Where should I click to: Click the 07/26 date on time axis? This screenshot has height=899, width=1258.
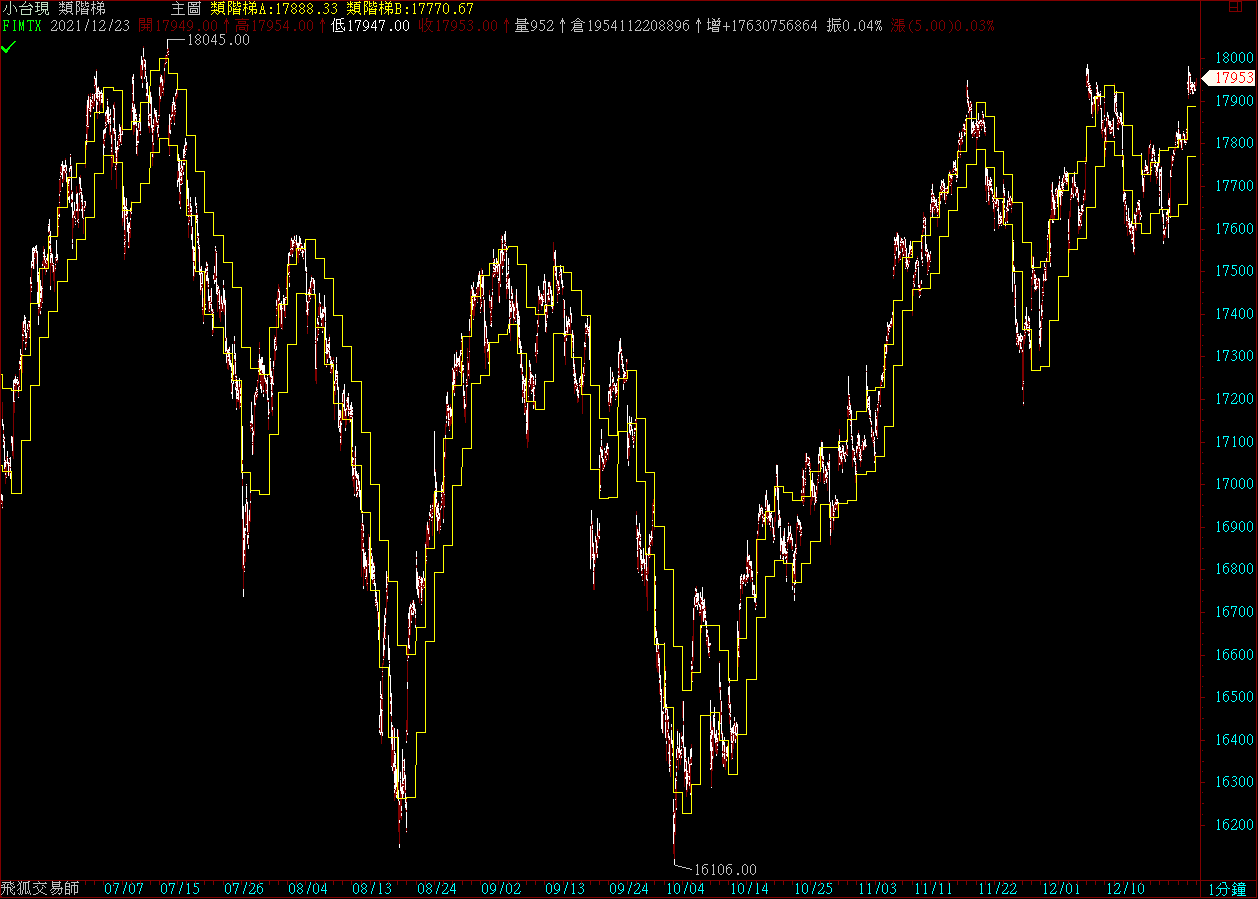tap(244, 889)
